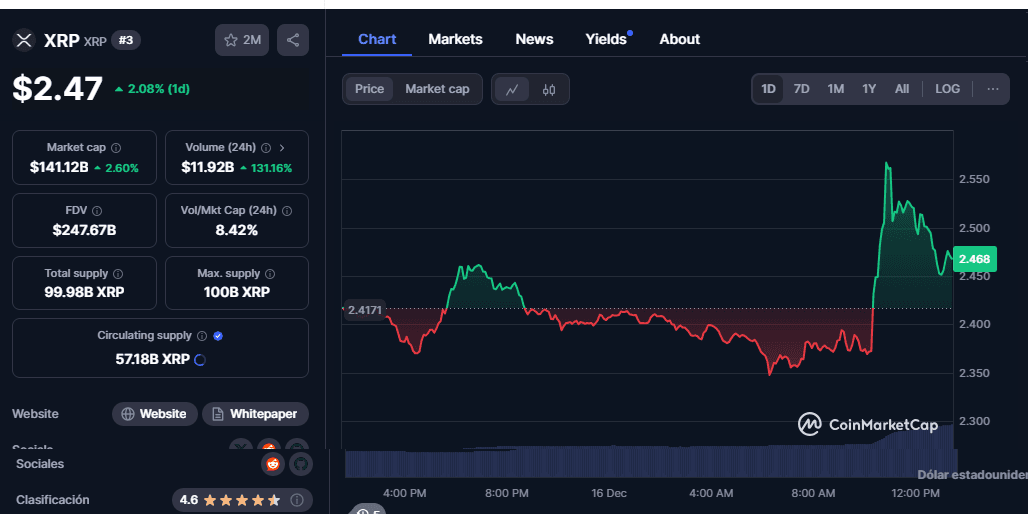Screen dimensions: 1028x514
Task: Select 7D time range
Action: pyautogui.click(x=801, y=89)
